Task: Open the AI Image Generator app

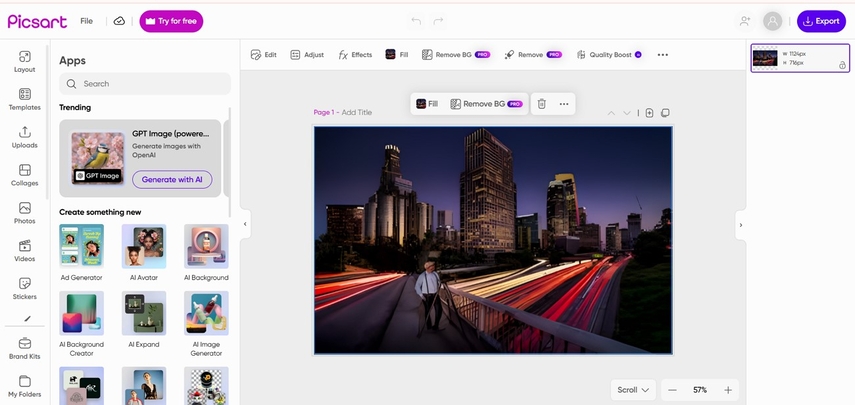Action: (206, 324)
